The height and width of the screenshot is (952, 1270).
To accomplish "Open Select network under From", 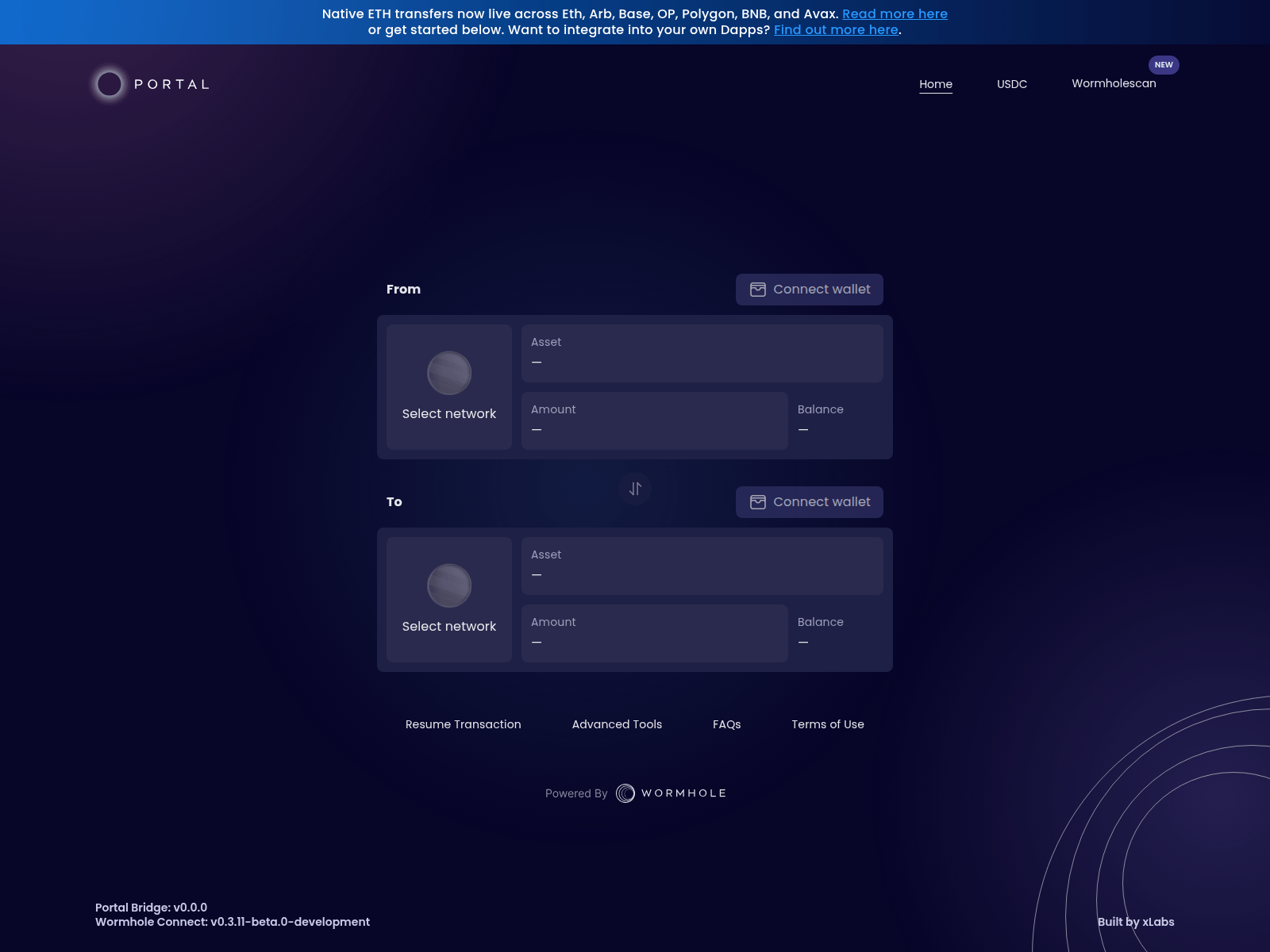I will point(449,387).
